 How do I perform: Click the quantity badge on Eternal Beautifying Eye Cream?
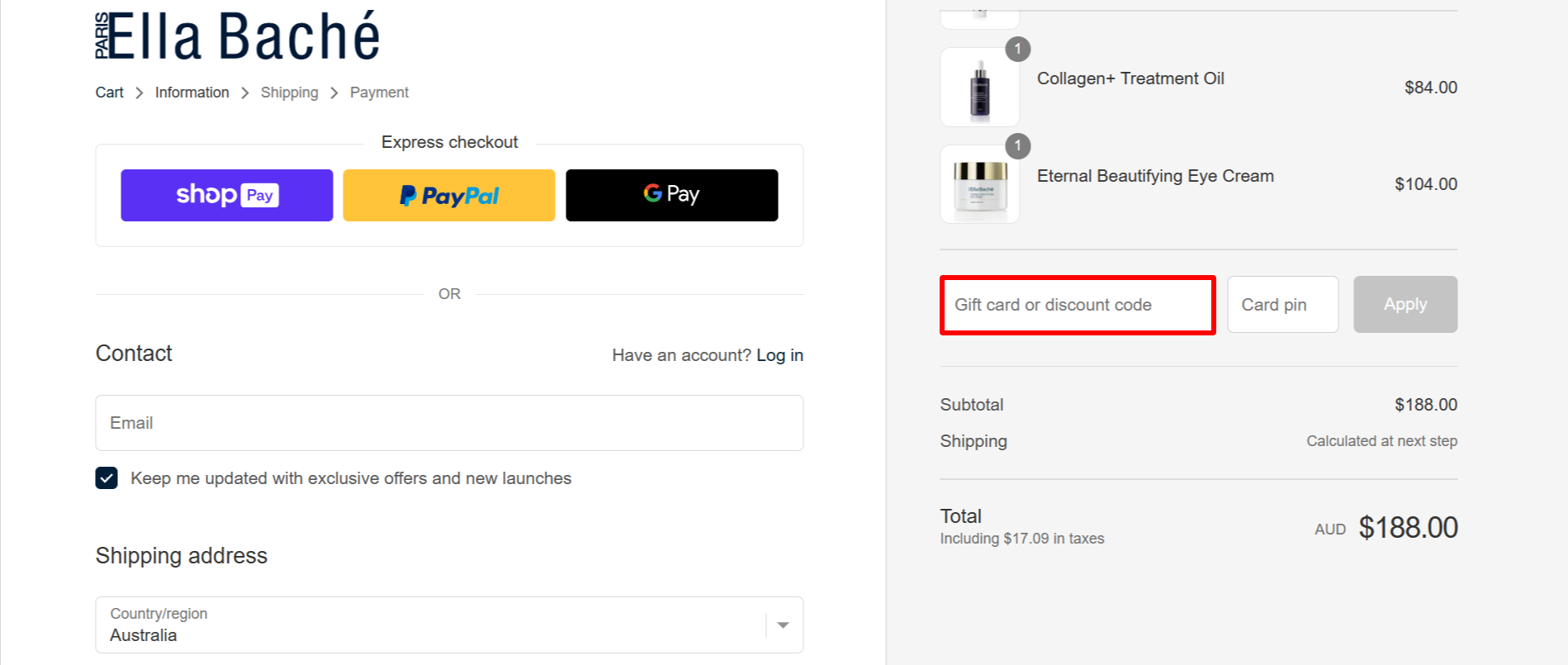click(1018, 146)
